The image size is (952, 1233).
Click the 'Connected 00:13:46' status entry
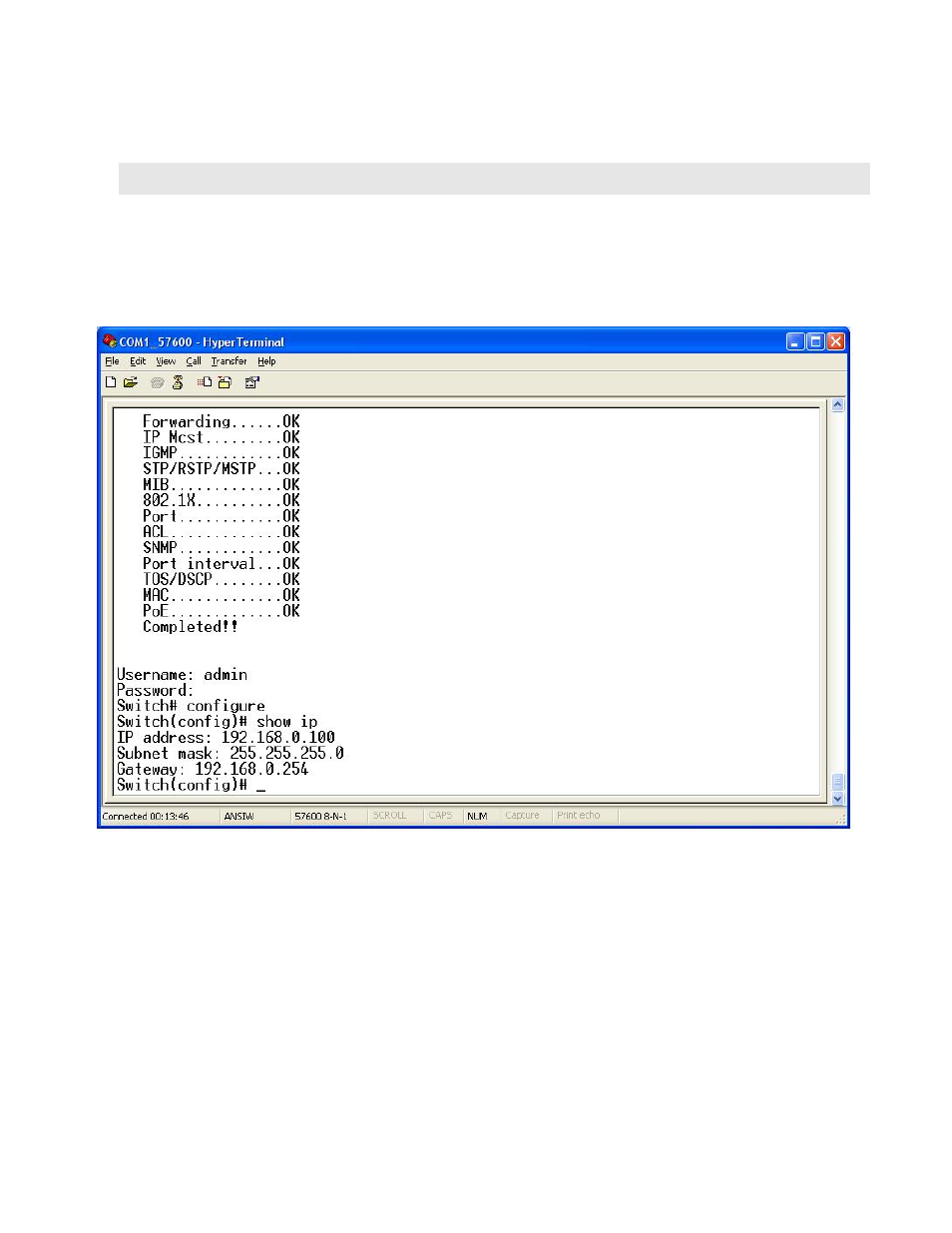(146, 816)
